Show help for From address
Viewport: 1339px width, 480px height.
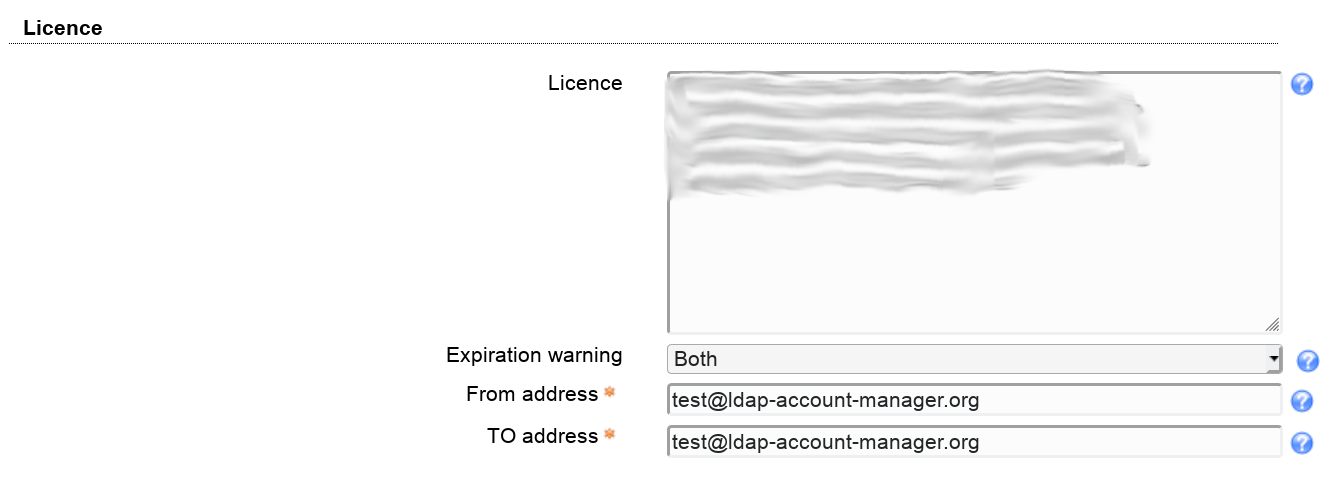1301,401
